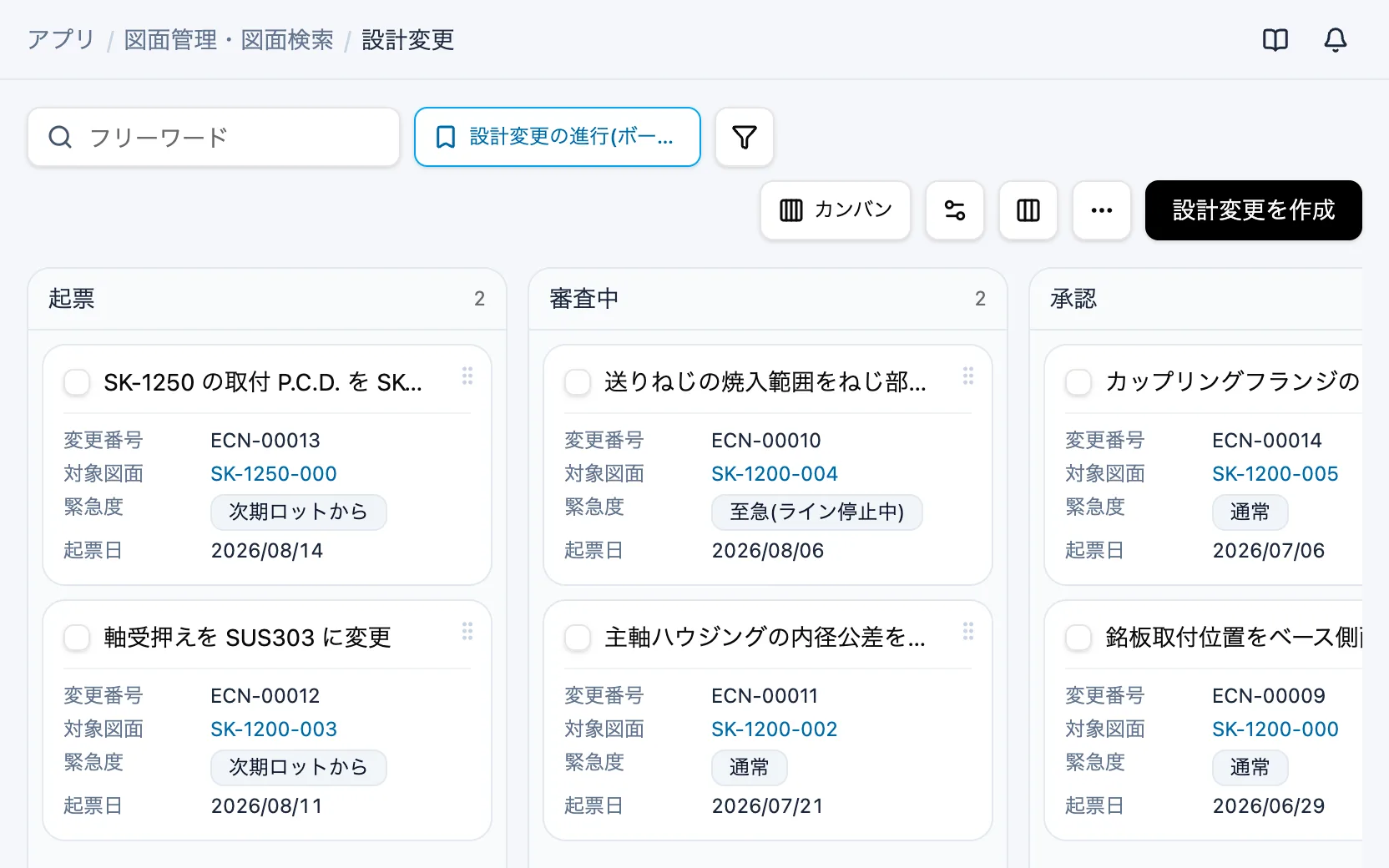Click drag handle on ECN-00012 card
1389x868 pixels.
click(x=467, y=632)
